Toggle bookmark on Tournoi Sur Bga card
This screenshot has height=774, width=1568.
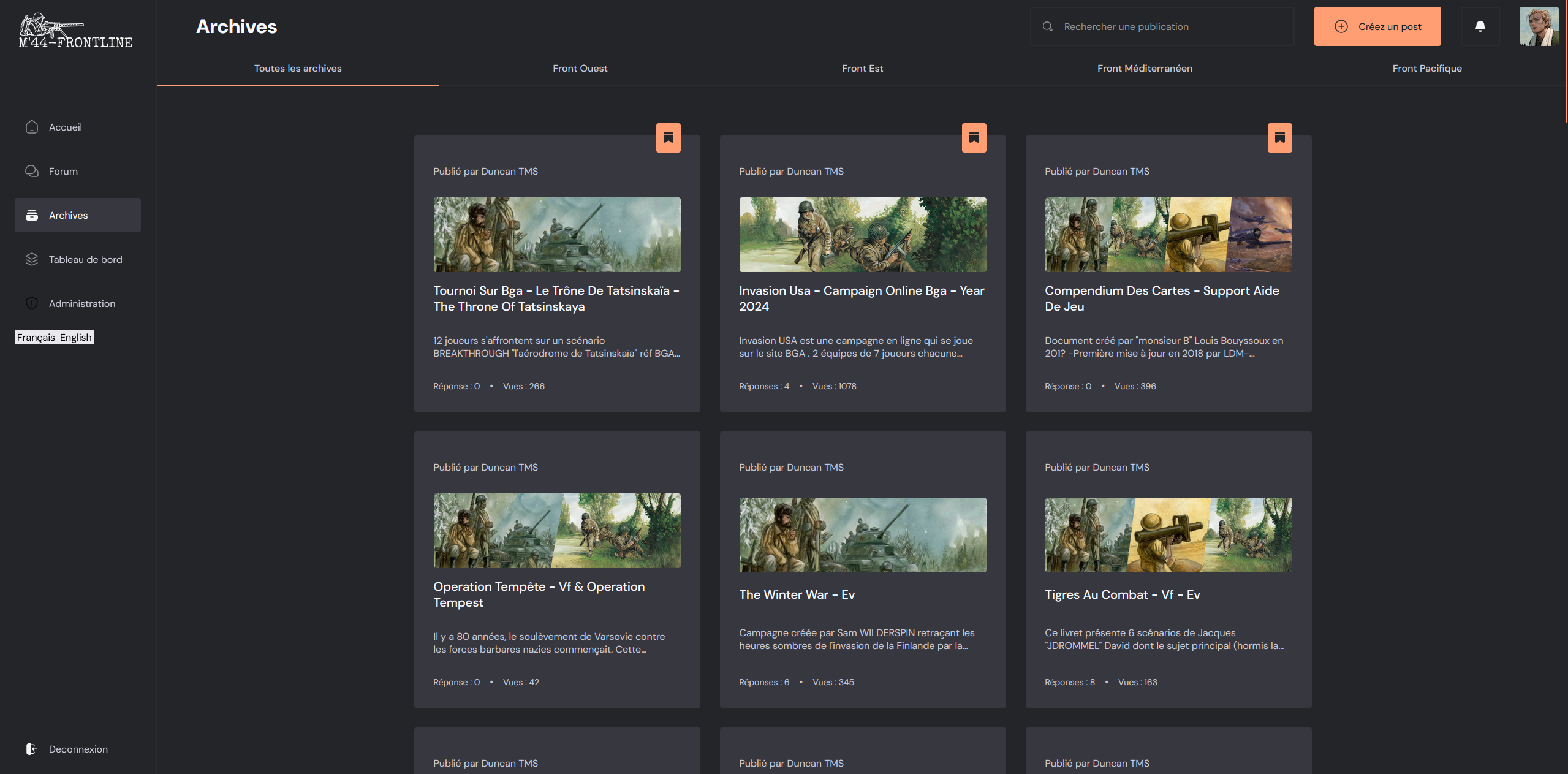pos(668,138)
